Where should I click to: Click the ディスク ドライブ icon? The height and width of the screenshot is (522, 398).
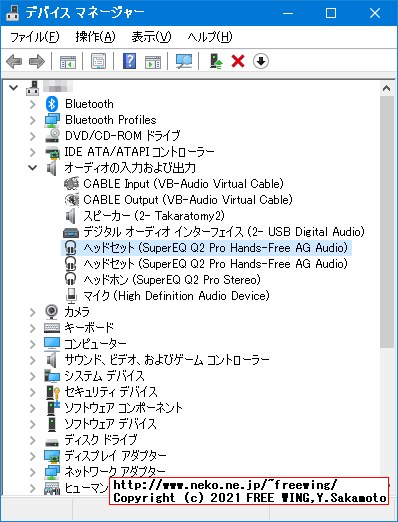[x=52, y=442]
